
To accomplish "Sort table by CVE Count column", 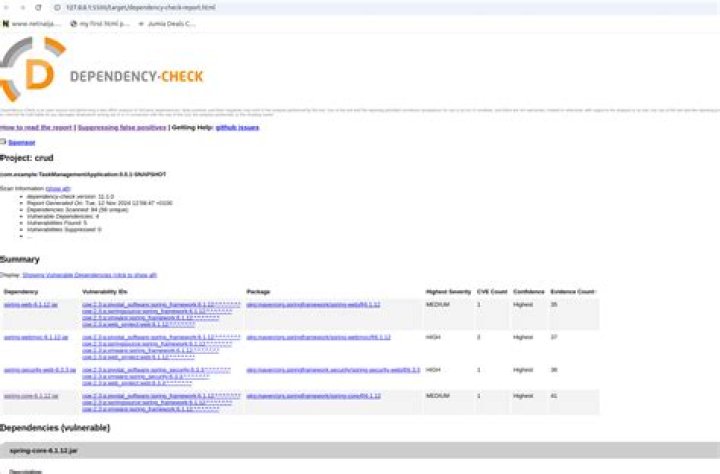I will point(491,291).
